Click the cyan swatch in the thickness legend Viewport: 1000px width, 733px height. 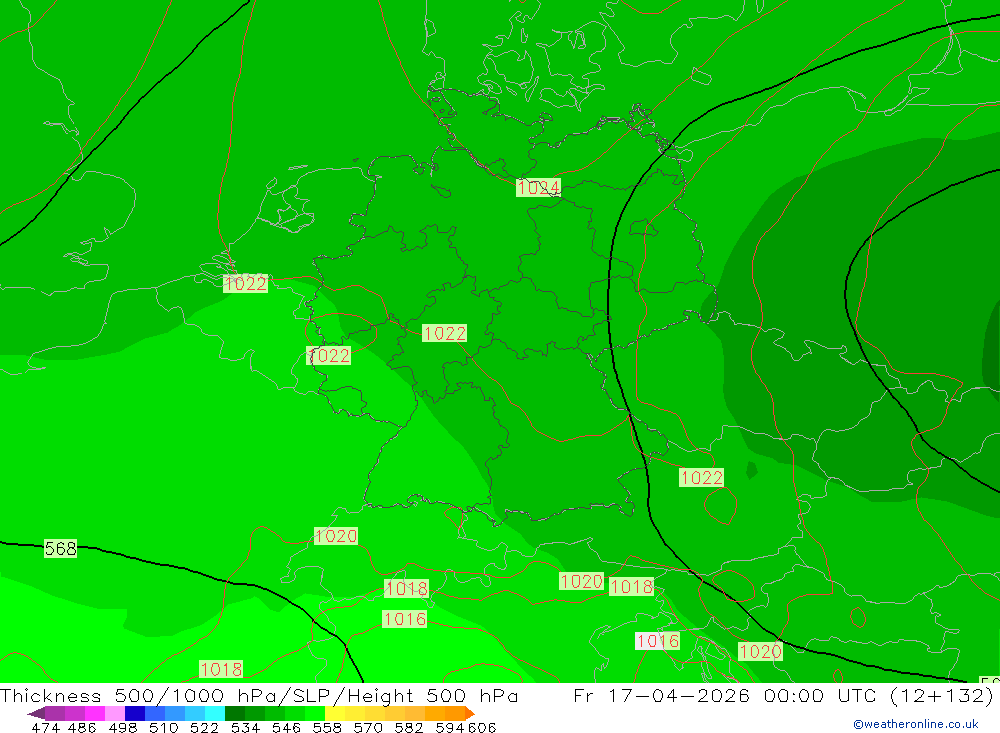point(215,713)
